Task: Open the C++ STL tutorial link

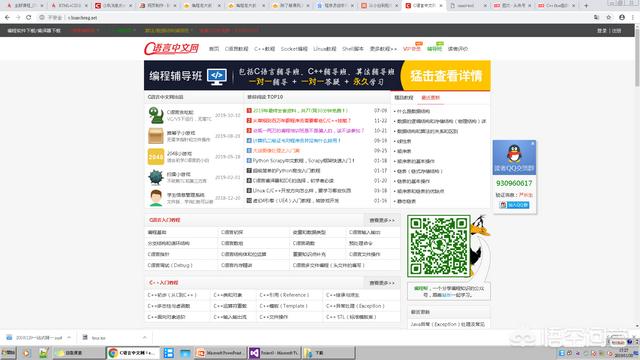Action: (x=351, y=317)
